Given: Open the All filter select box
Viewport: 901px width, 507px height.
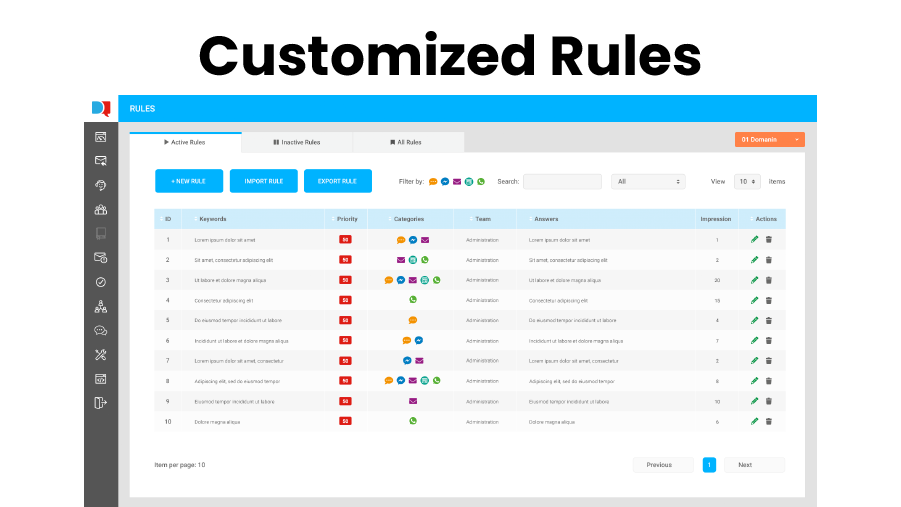Looking at the screenshot, I should coord(648,182).
